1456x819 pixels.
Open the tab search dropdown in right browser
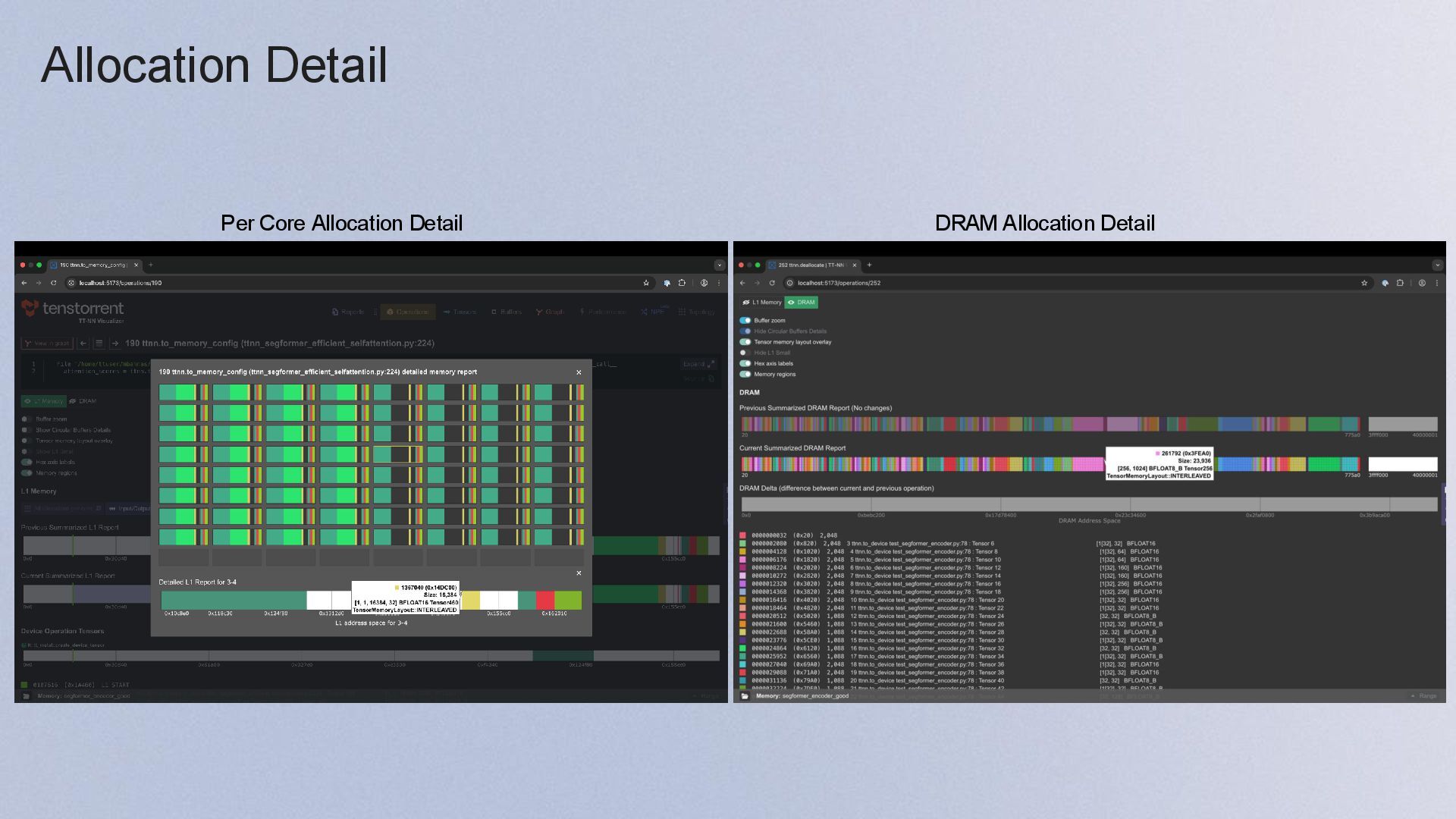[1437, 265]
